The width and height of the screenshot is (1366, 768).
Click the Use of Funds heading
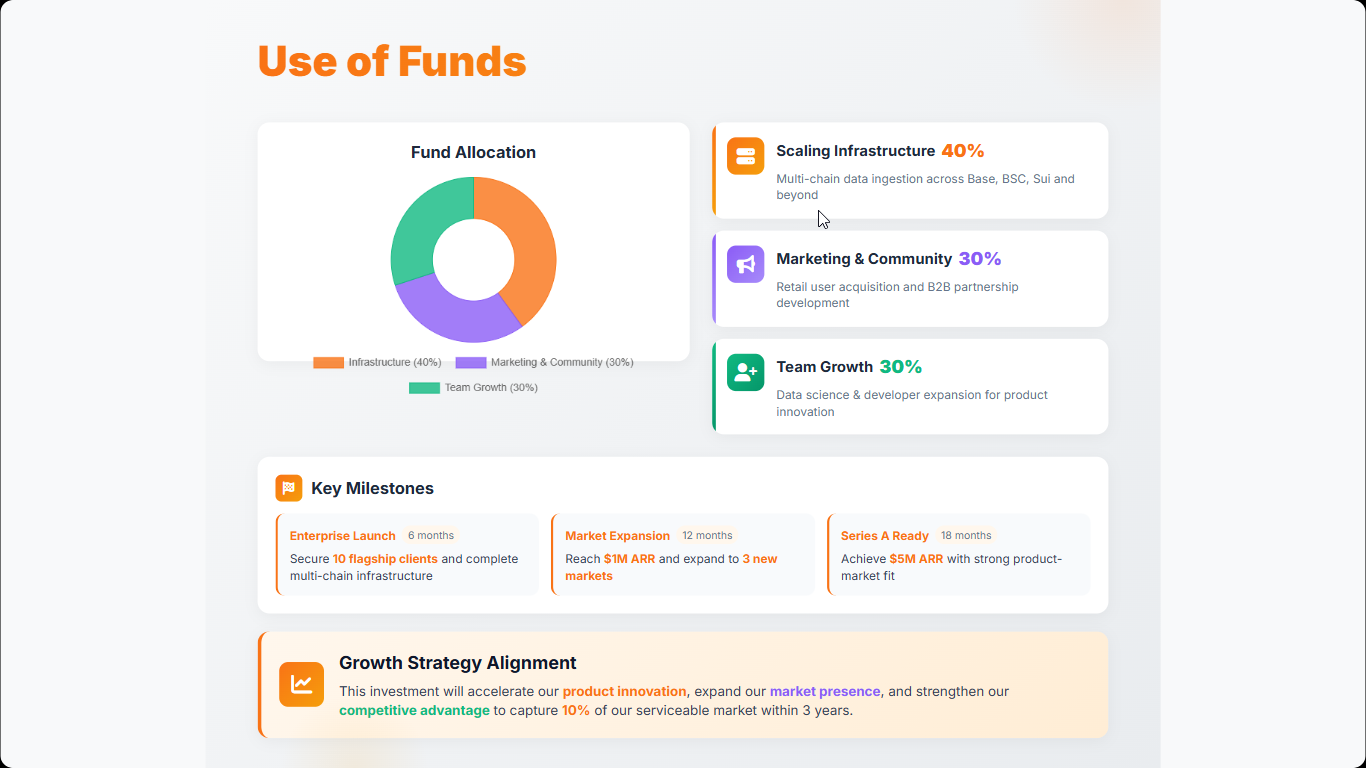click(392, 61)
